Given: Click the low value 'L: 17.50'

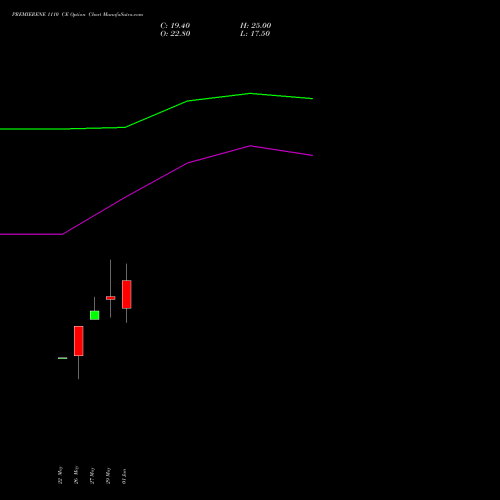Looking at the screenshot, I should (255, 34).
